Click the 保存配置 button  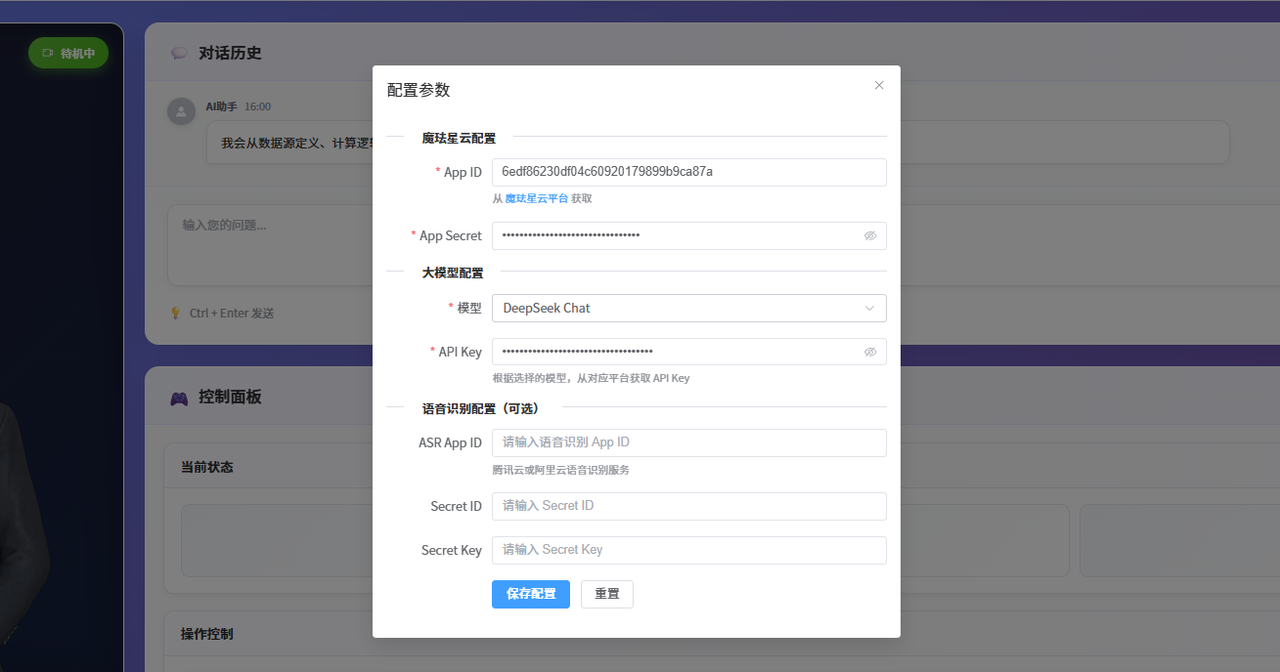[531, 594]
